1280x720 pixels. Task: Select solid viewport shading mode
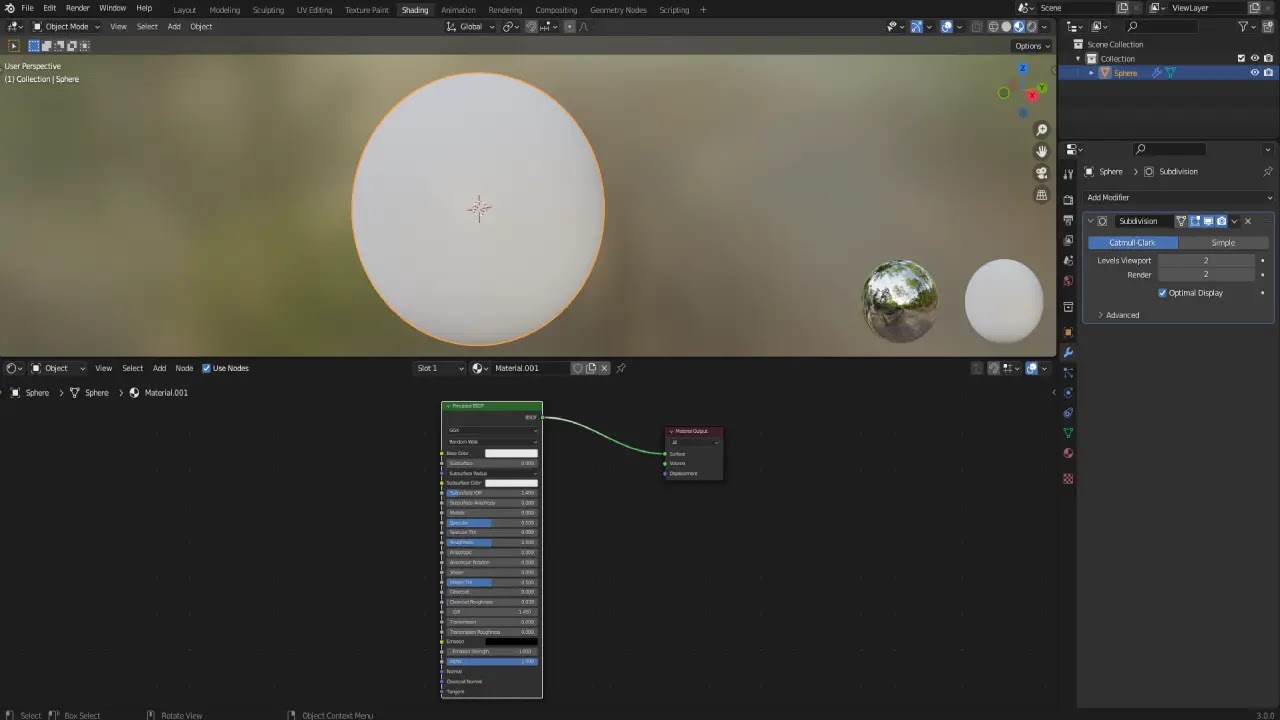click(x=1007, y=27)
